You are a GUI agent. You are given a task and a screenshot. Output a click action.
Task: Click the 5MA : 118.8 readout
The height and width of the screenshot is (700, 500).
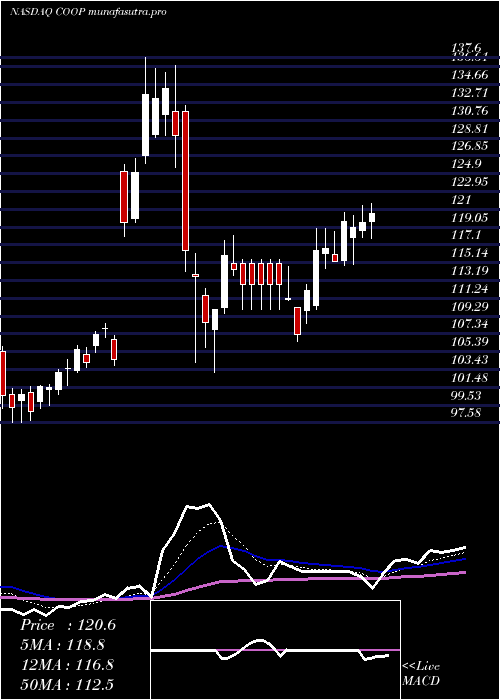tap(63, 645)
